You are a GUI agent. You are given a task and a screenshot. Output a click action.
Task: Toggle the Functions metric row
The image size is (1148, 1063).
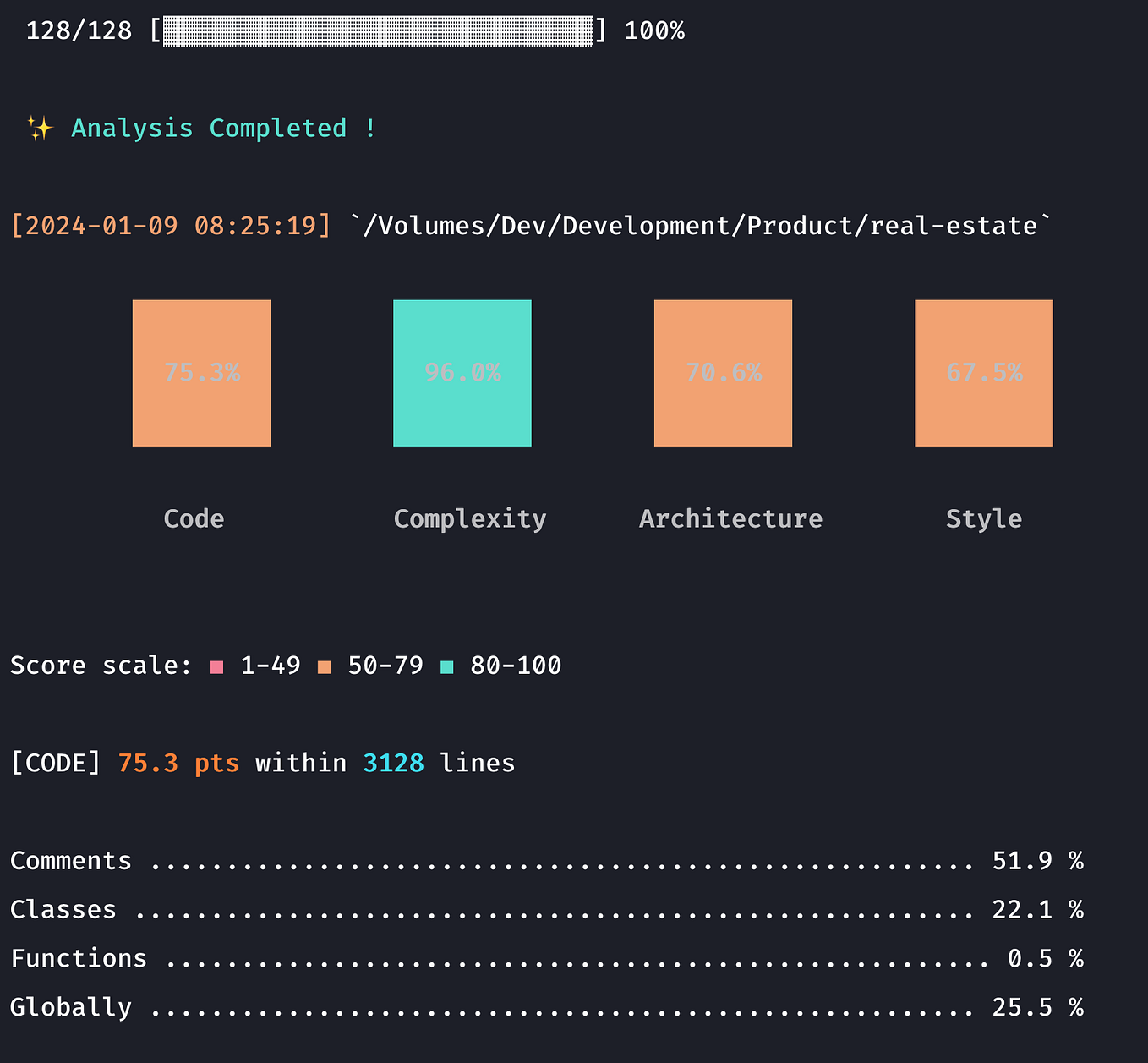coord(78,958)
